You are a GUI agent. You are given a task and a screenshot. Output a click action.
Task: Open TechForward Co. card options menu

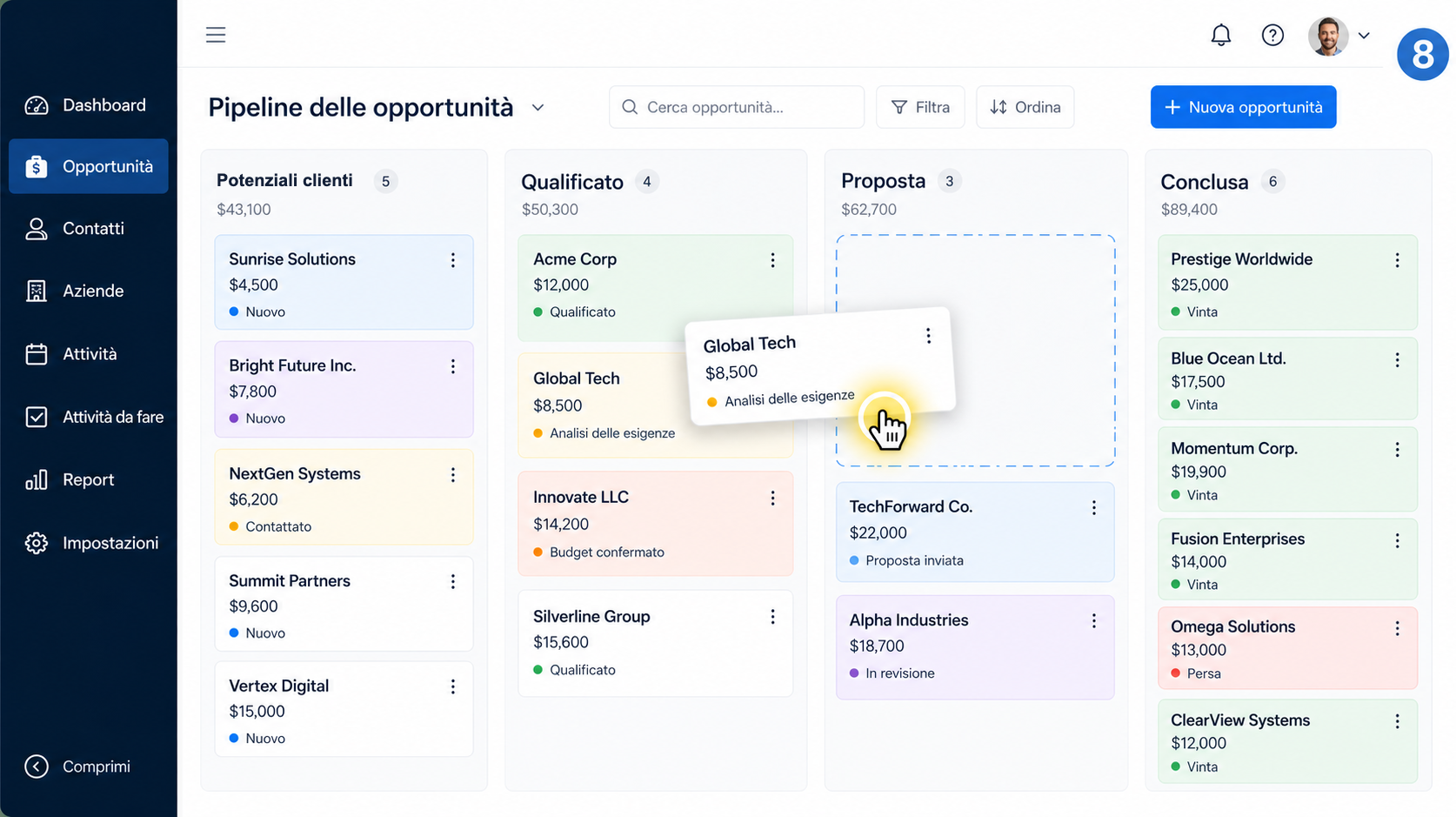click(x=1094, y=508)
